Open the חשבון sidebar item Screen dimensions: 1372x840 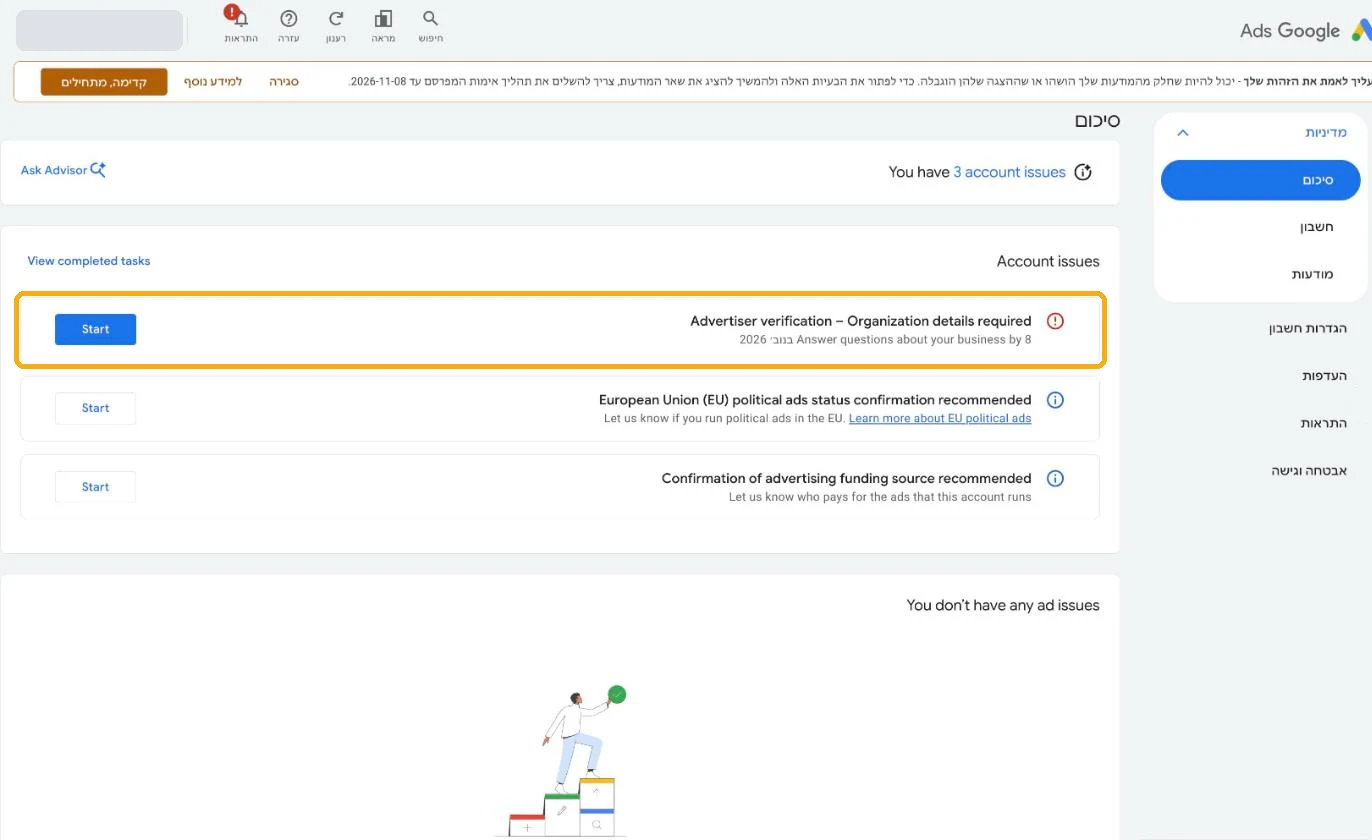[x=1316, y=227]
